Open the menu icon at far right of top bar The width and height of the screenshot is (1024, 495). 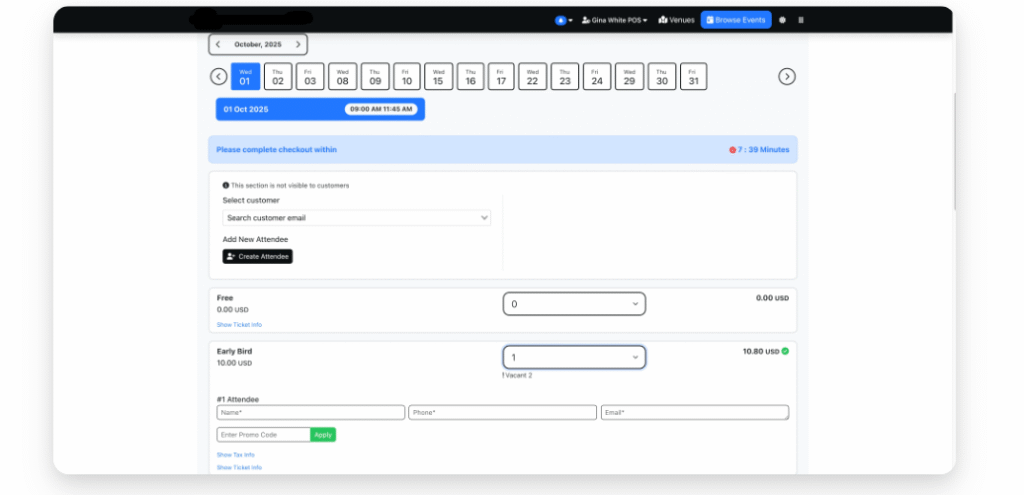801,20
